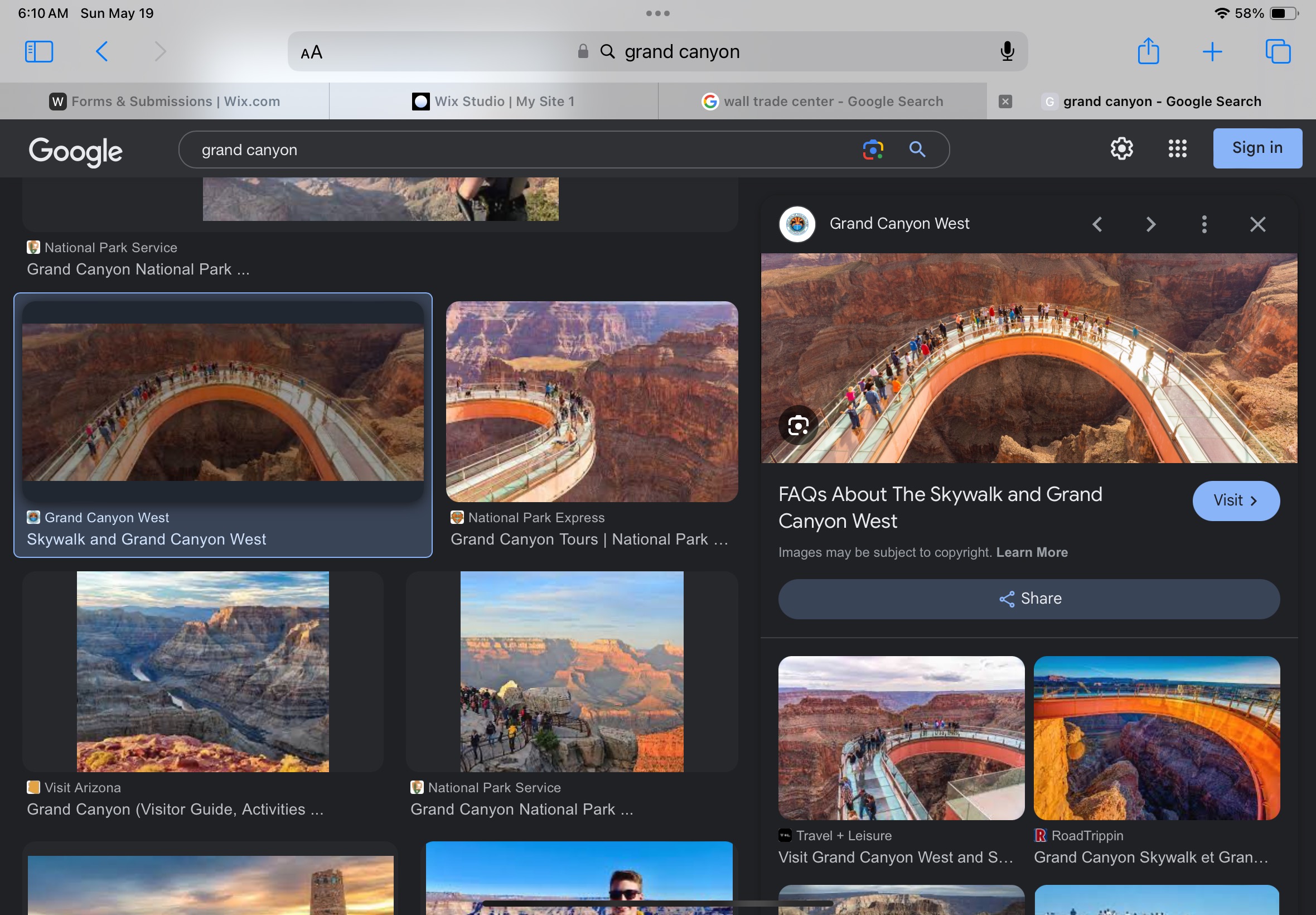Open the AA page options menu

pos(312,53)
